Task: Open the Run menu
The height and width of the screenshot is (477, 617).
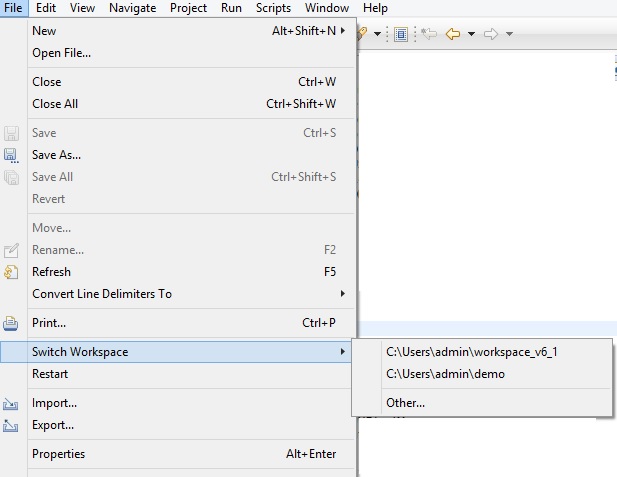Action: (x=231, y=8)
